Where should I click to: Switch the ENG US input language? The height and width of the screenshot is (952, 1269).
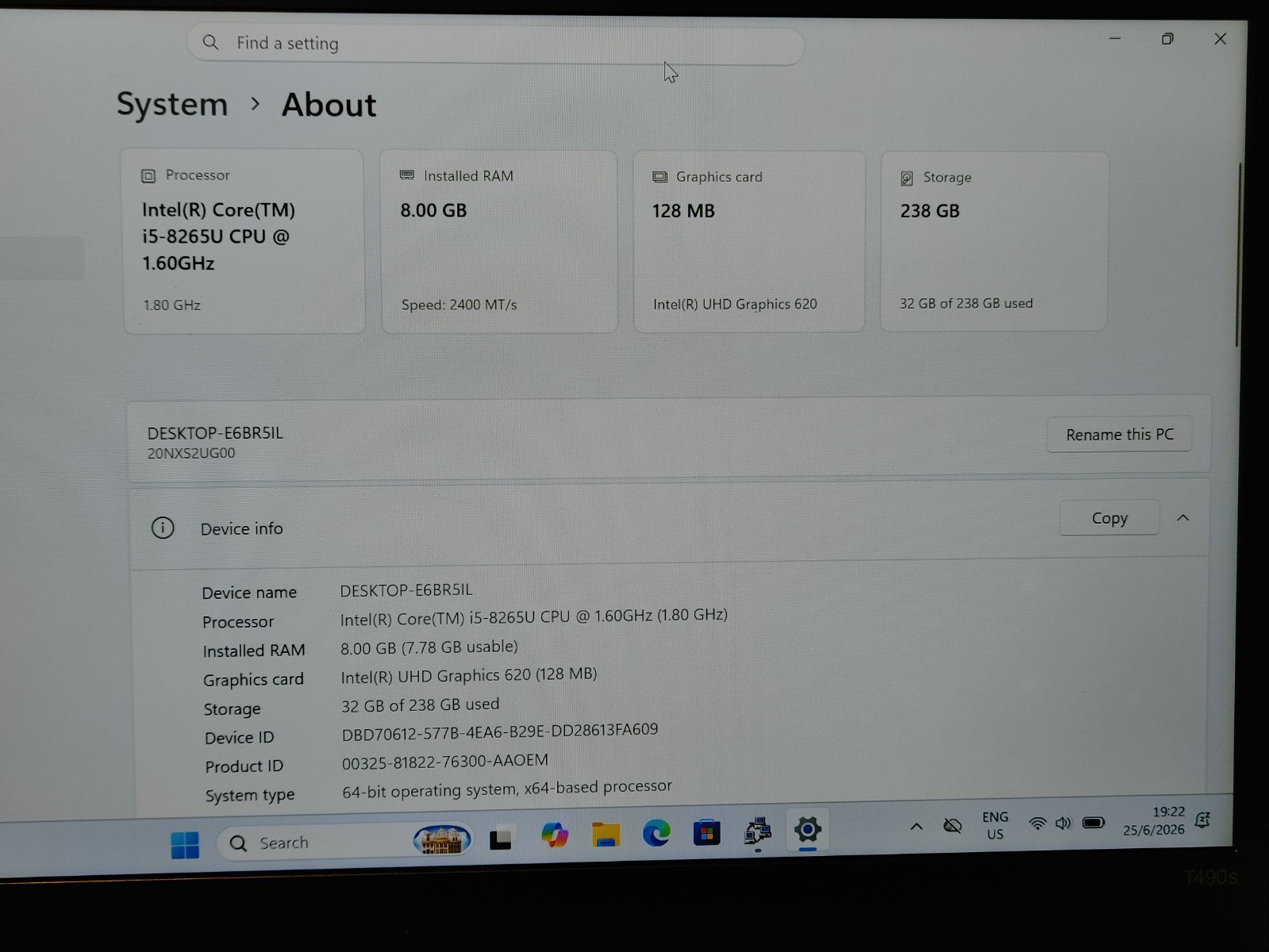click(995, 825)
